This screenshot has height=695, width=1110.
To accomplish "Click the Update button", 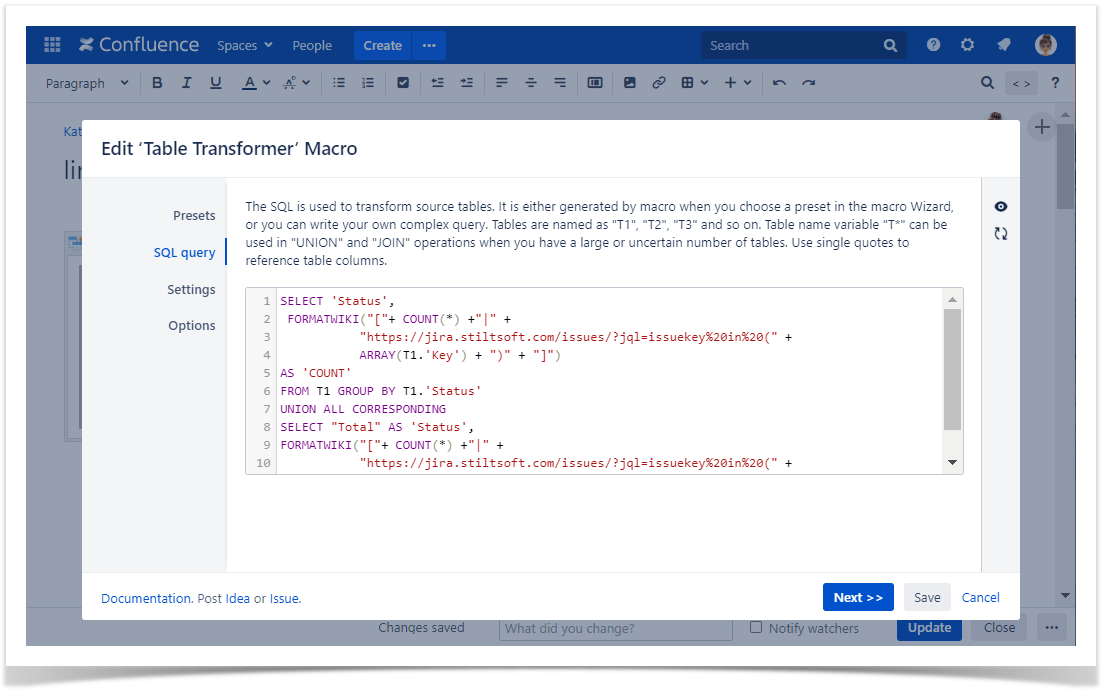I will coord(929,628).
